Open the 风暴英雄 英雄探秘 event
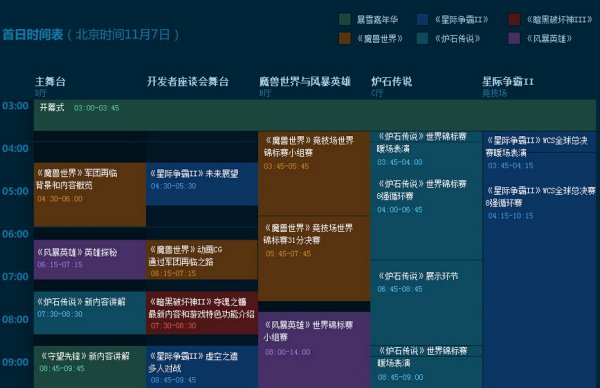Screen dimensions: 600x388 90,259
